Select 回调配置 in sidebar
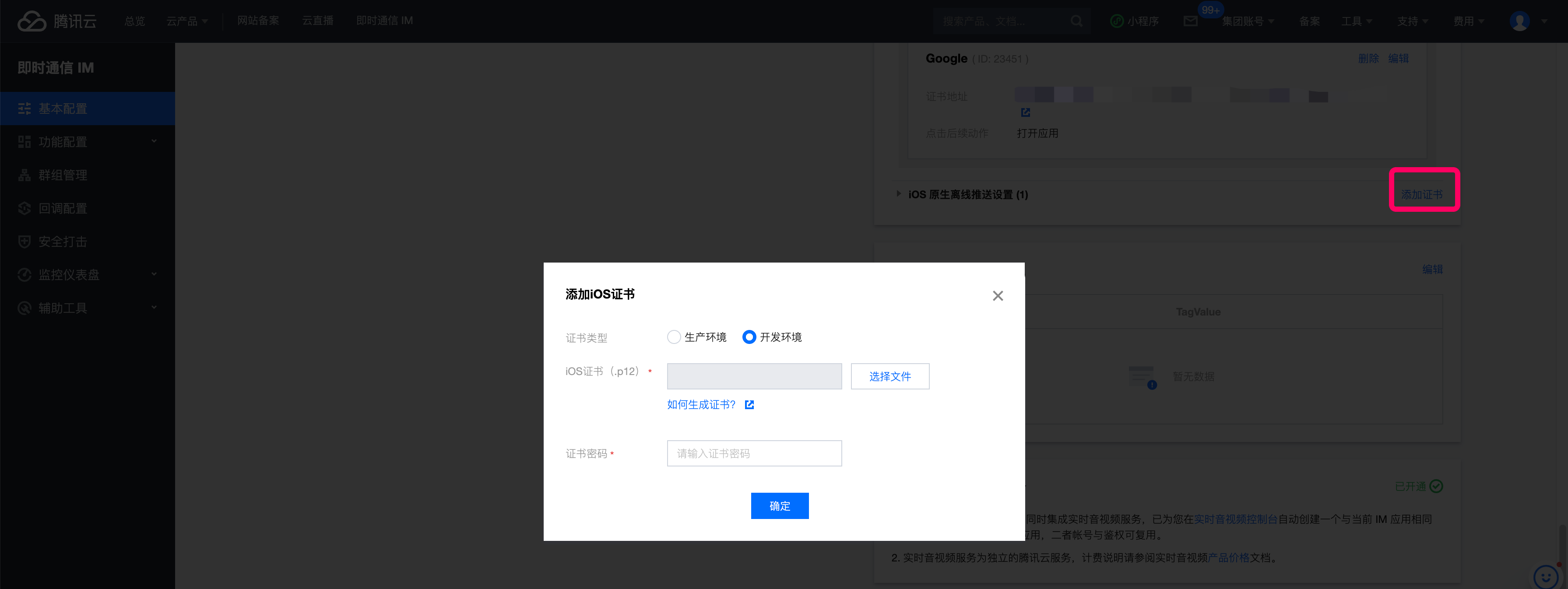Viewport: 1568px width, 589px height. point(88,209)
